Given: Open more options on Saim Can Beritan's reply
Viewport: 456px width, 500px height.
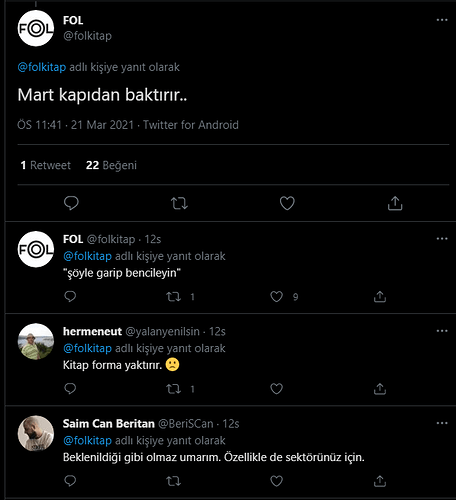Looking at the screenshot, I should click(442, 423).
